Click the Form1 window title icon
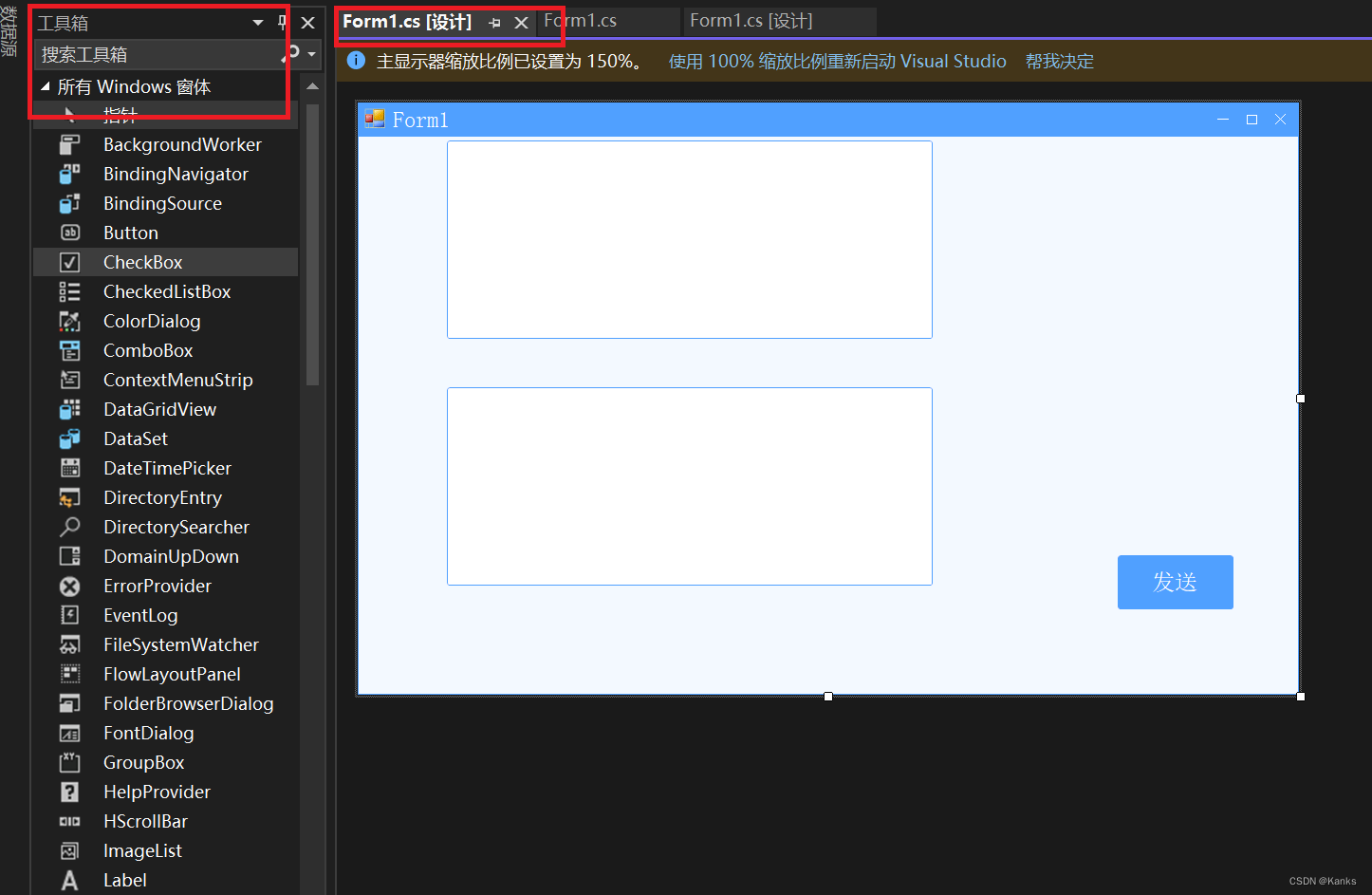1372x895 pixels. tap(375, 119)
